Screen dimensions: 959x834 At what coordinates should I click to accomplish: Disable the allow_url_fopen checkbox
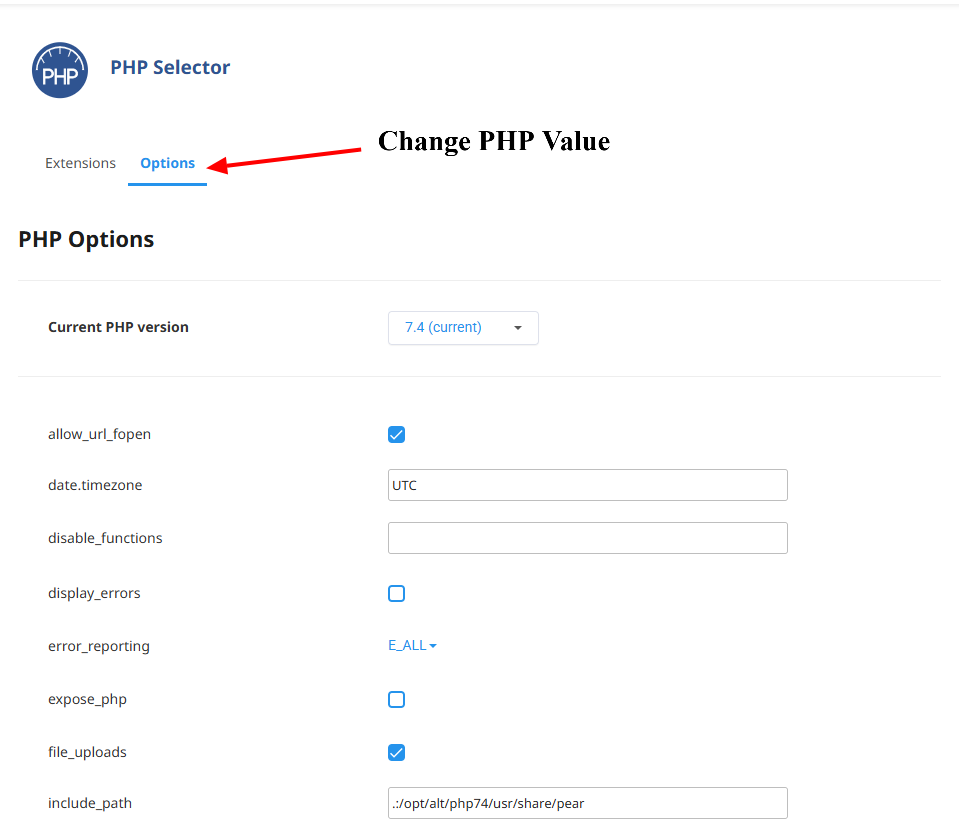click(397, 434)
